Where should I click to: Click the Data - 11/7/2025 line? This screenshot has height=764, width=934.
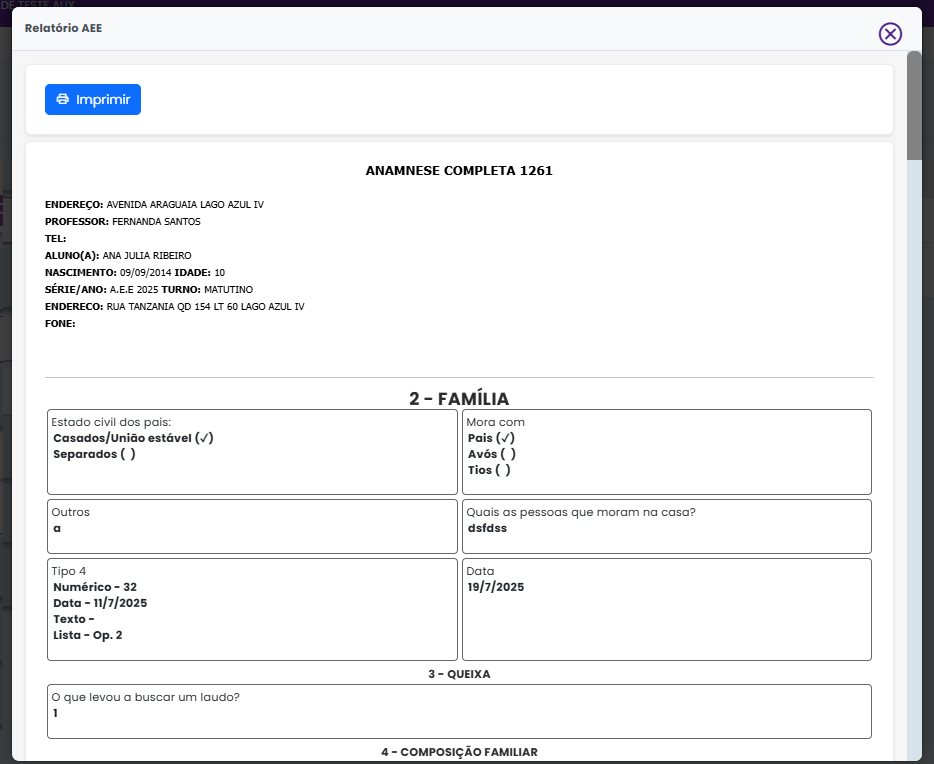click(x=100, y=603)
